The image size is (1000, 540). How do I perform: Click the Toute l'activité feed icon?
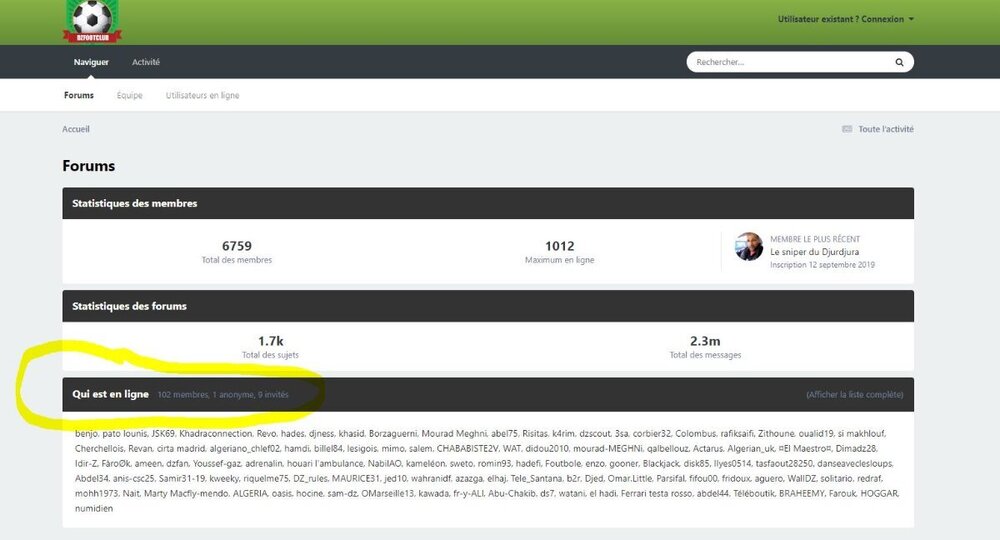click(x=847, y=129)
